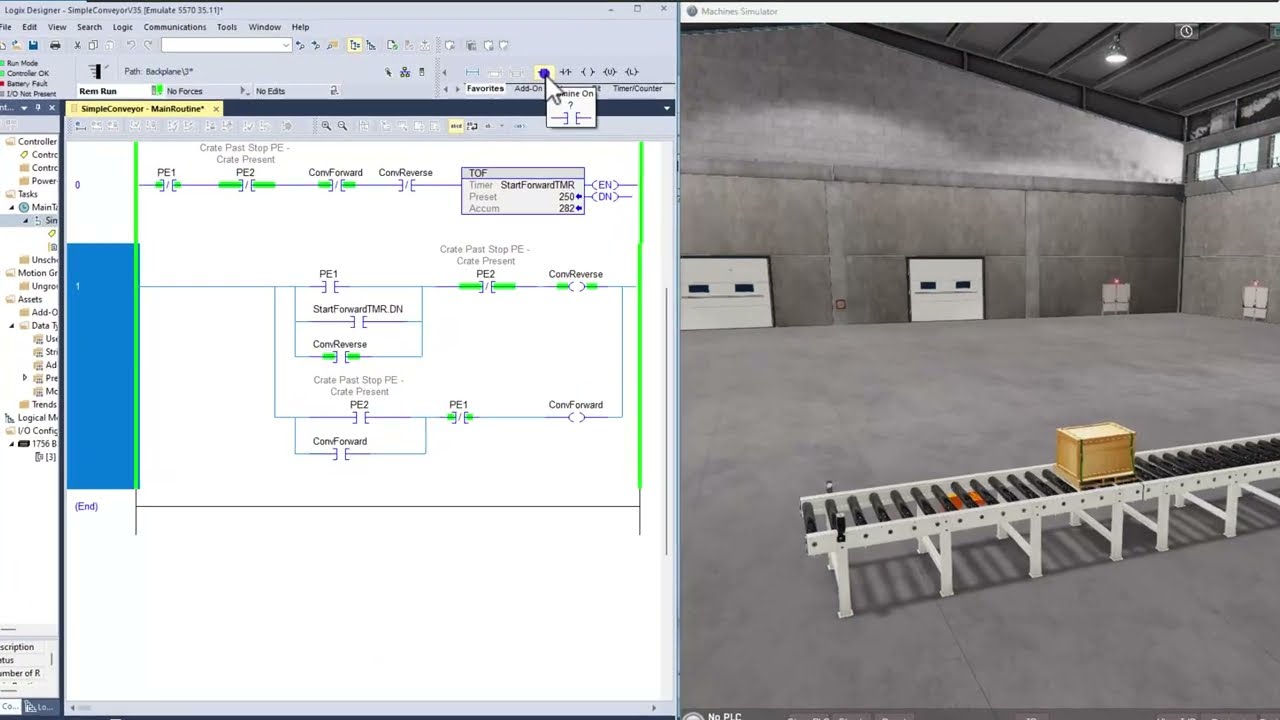The height and width of the screenshot is (720, 1280).
Task: Click the Examine On instruction icon
Action: click(543, 72)
